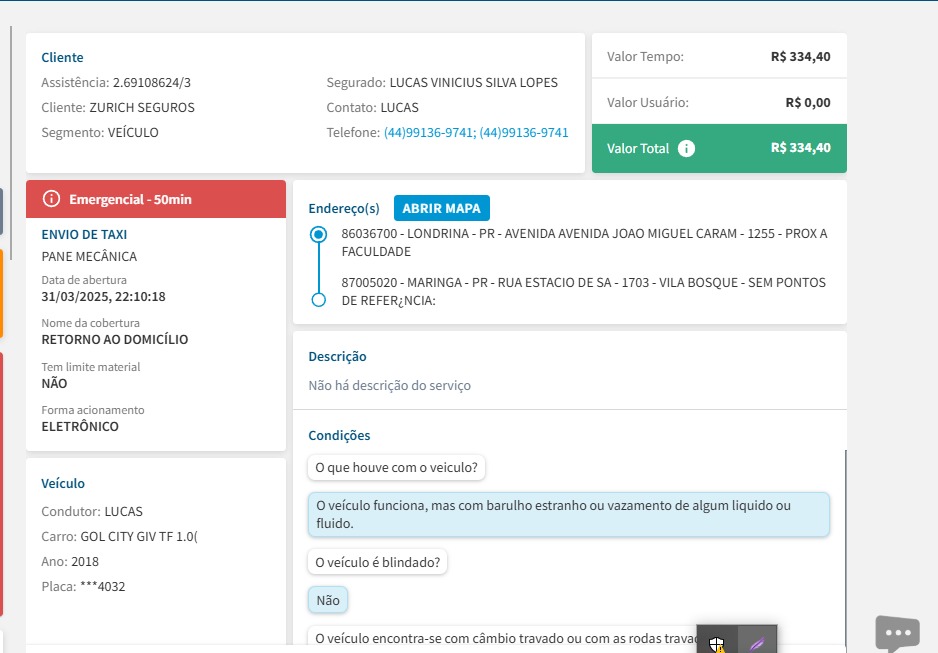
Task: Click the Condições section heading
Action: (339, 435)
